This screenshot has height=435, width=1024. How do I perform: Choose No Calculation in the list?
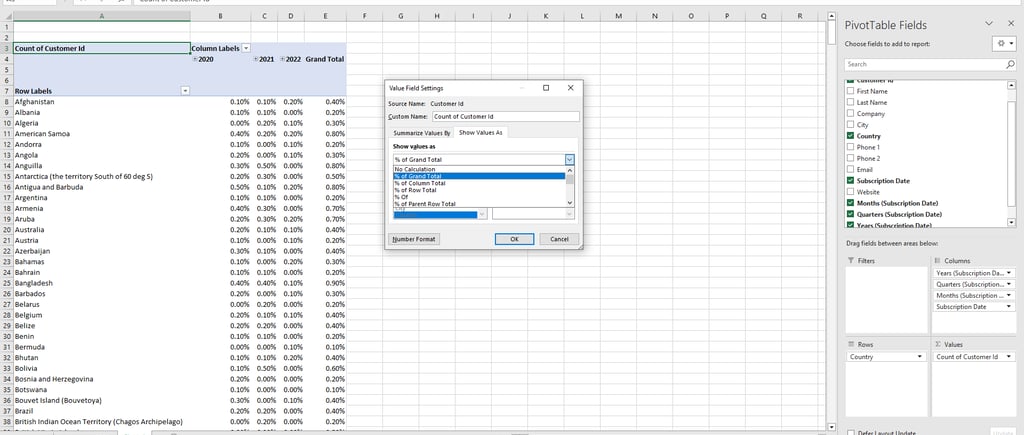click(x=479, y=169)
